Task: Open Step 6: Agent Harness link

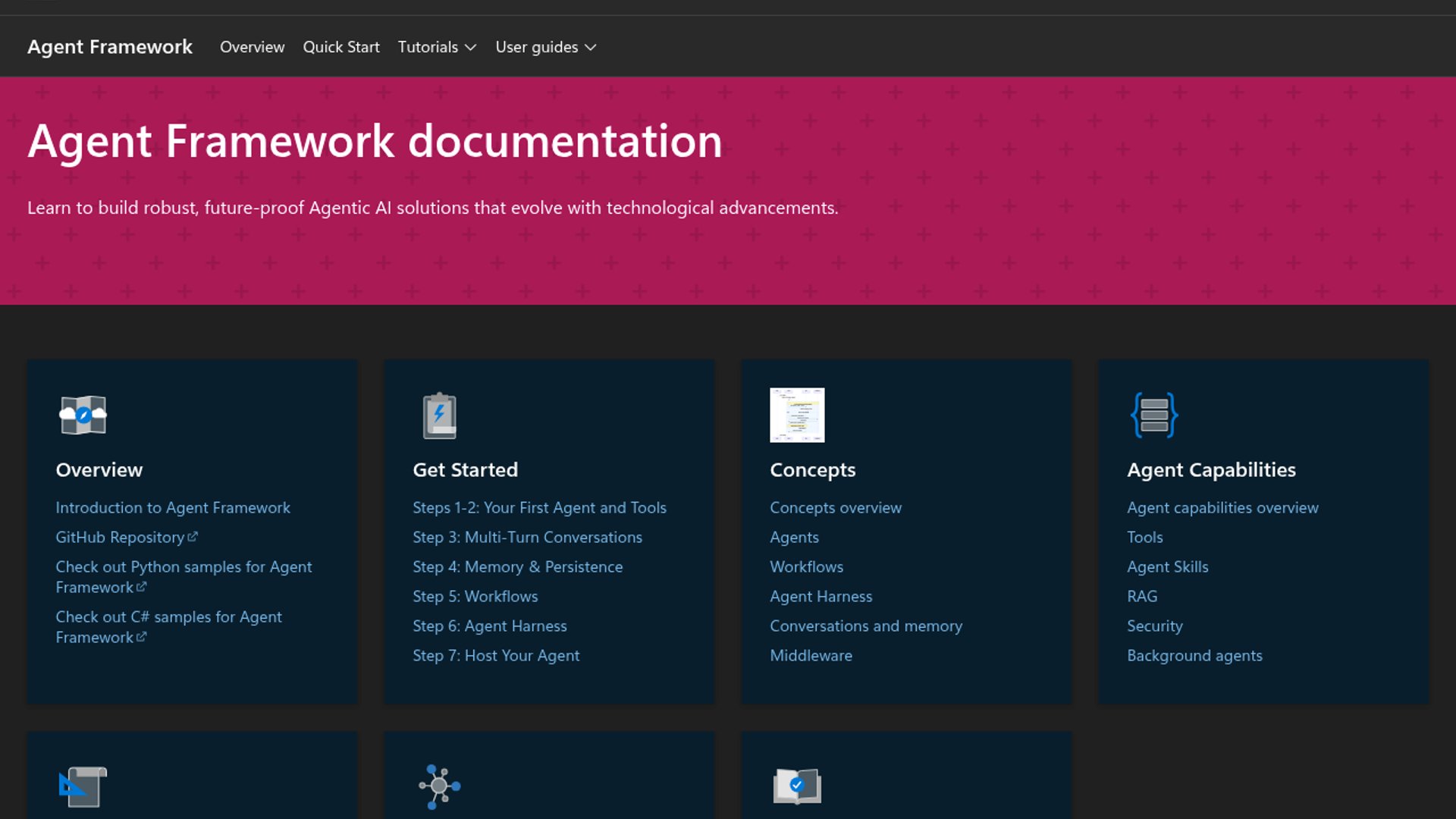Action: 489,626
